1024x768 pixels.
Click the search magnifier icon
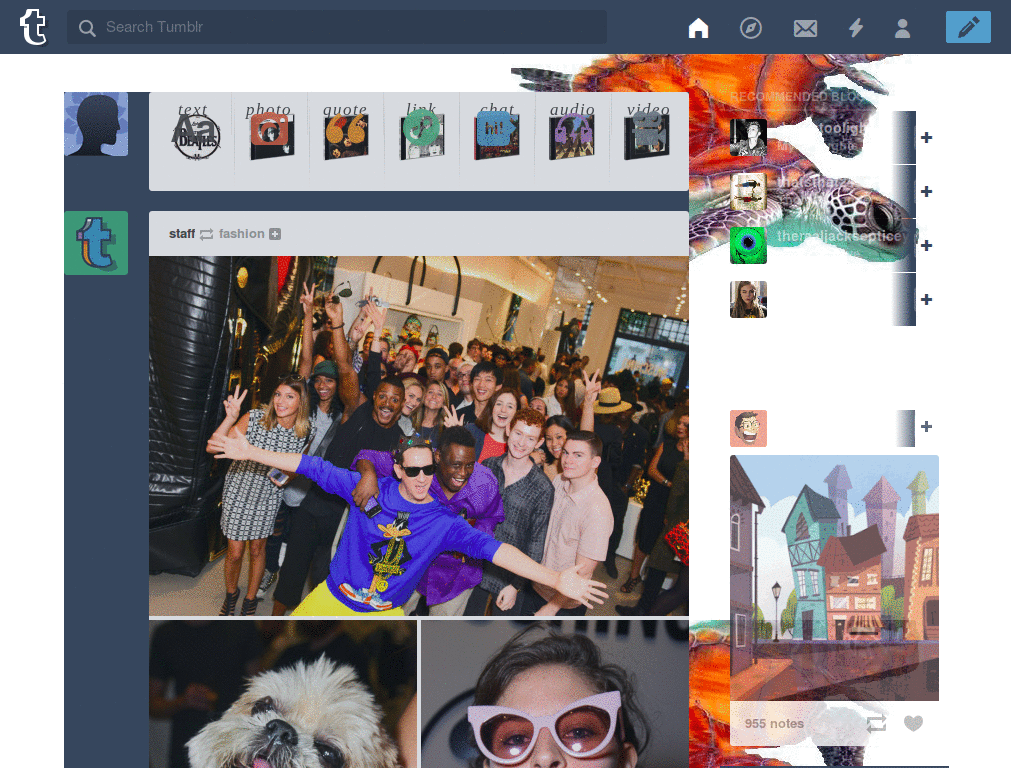point(87,27)
